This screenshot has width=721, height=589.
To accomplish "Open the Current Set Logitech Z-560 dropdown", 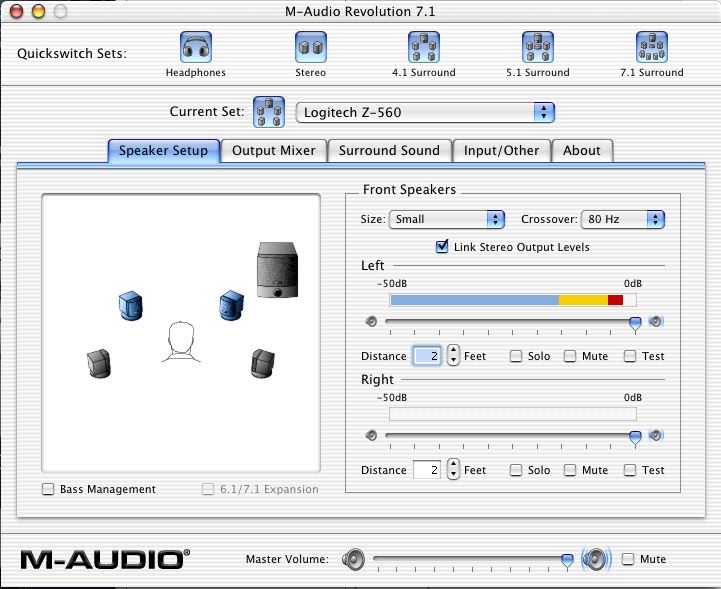I will pos(425,112).
